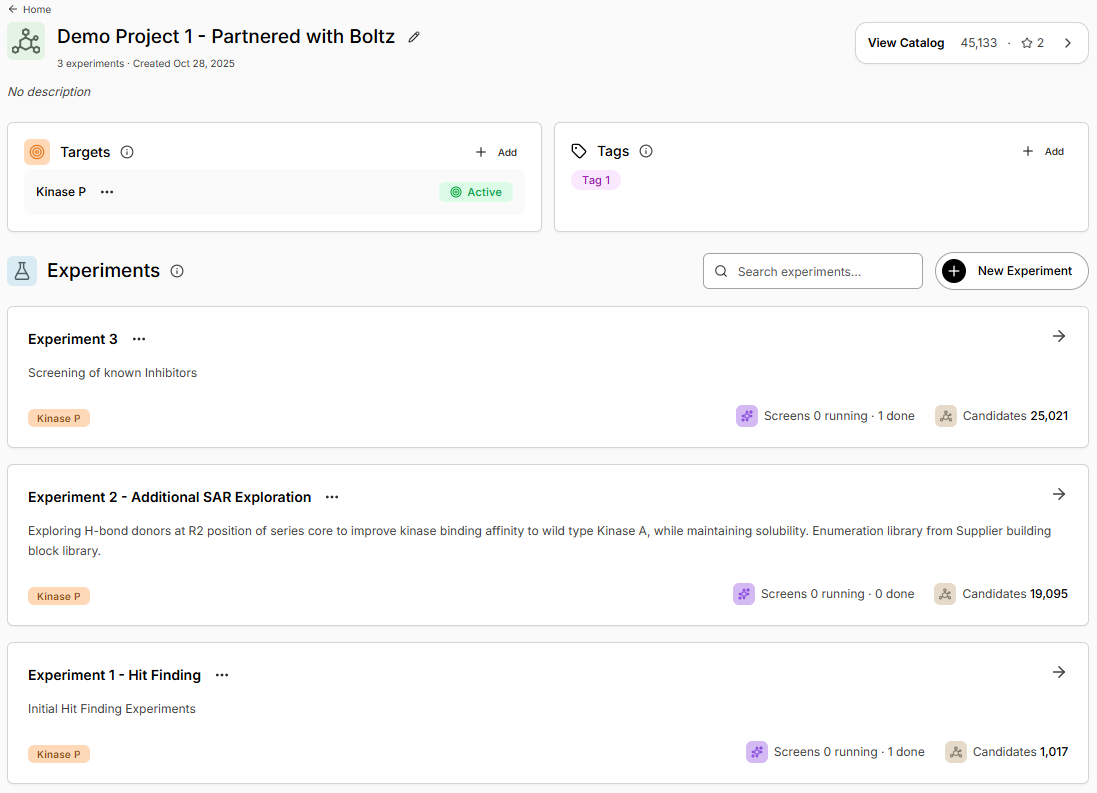Open Experiment 2 via its arrow
Viewport: 1097px width, 793px height.
pyautogui.click(x=1059, y=494)
